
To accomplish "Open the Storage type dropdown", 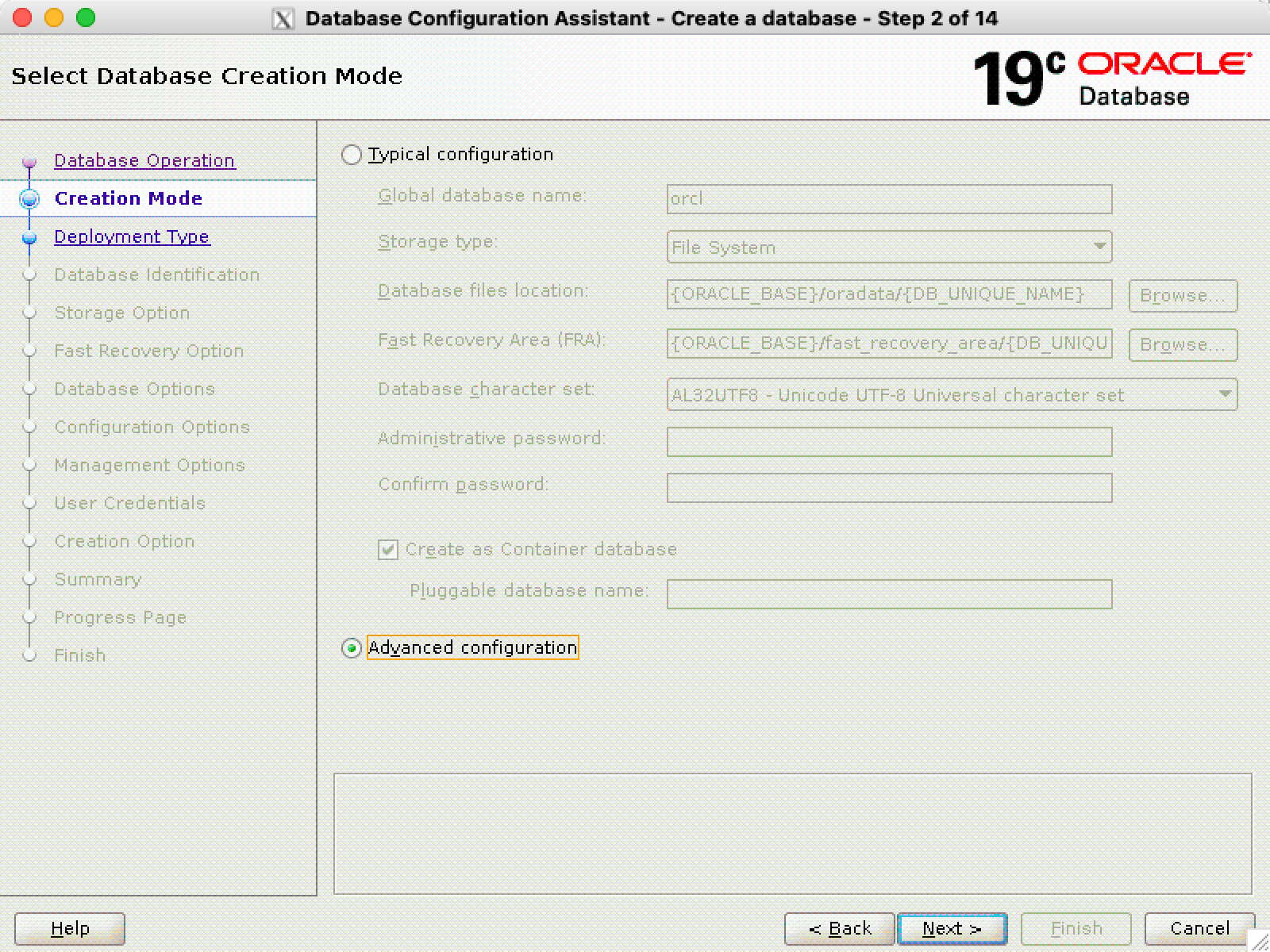I will point(889,248).
